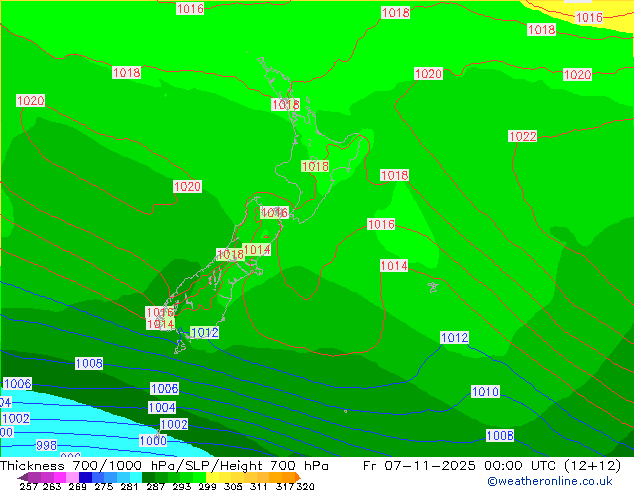The image size is (634, 490).
Task: Pick the light pink legend swatch
Action: click(x=72, y=477)
